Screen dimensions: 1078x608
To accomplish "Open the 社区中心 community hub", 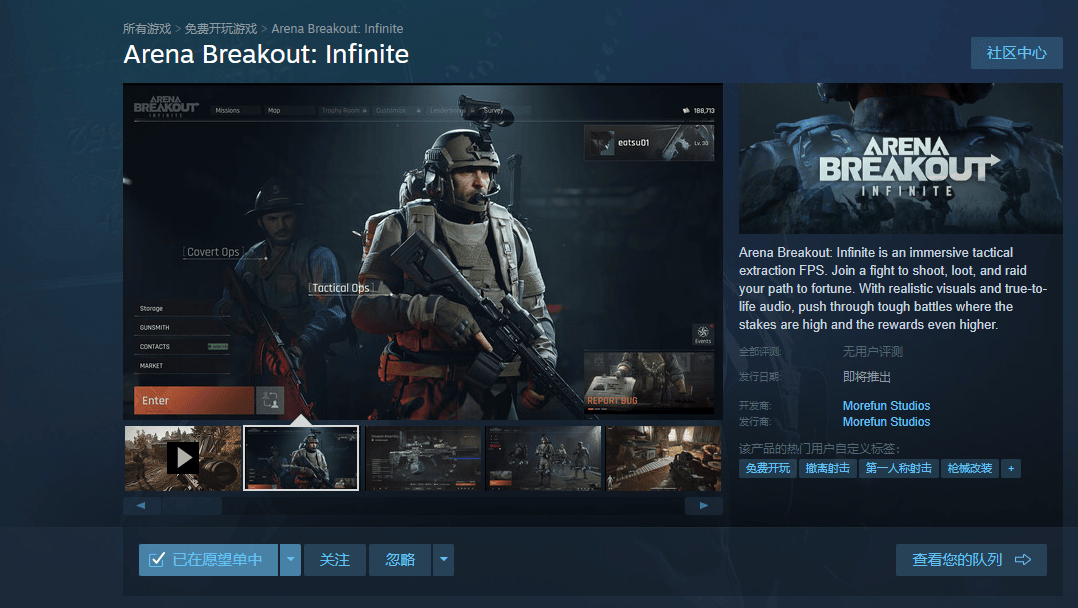I will 1016,53.
